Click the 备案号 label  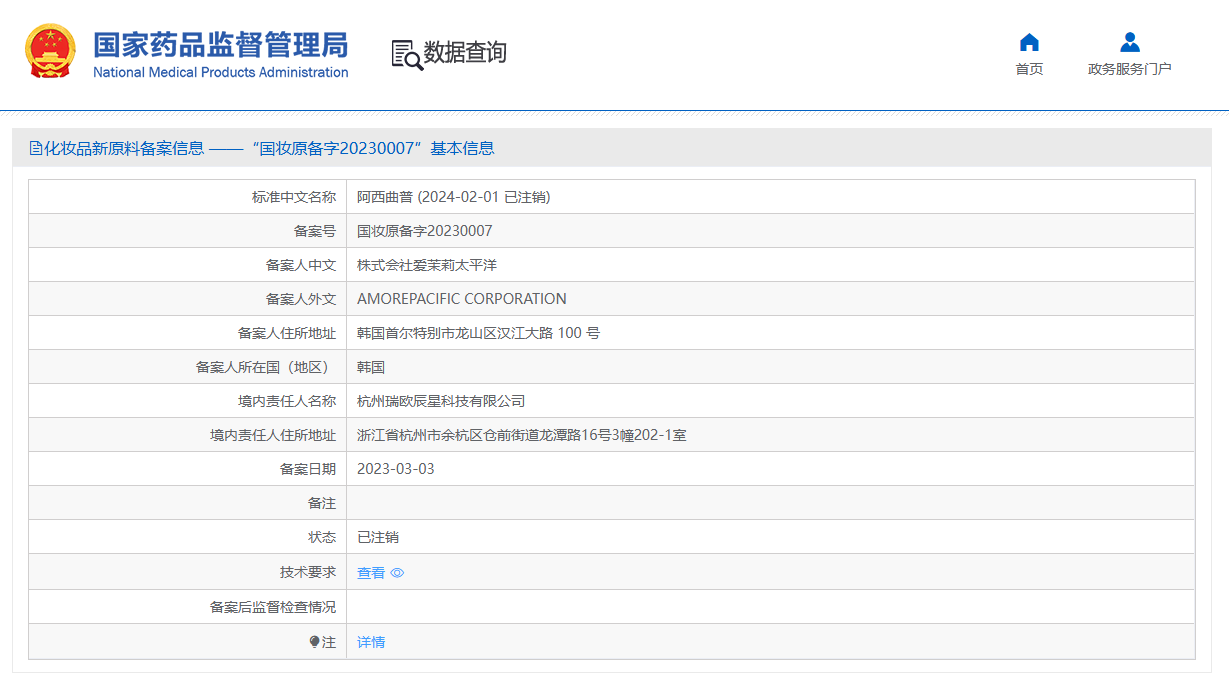coord(315,231)
